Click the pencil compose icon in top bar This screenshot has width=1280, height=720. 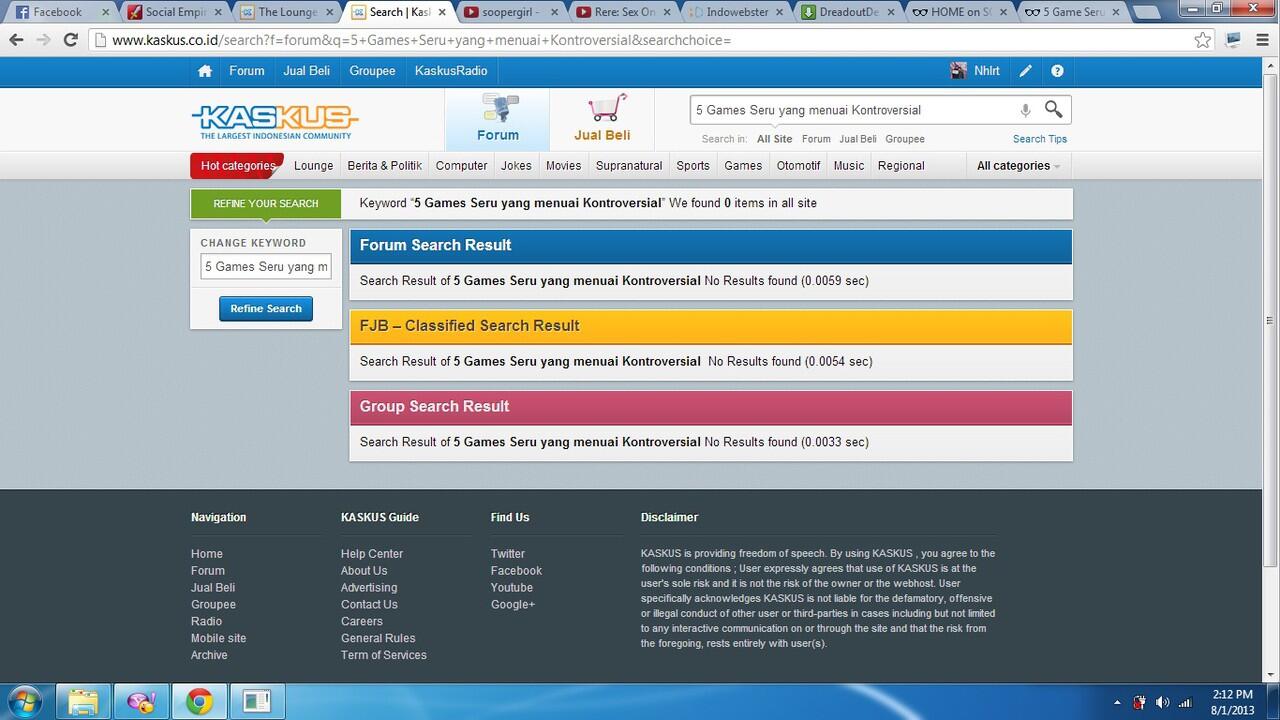1025,71
